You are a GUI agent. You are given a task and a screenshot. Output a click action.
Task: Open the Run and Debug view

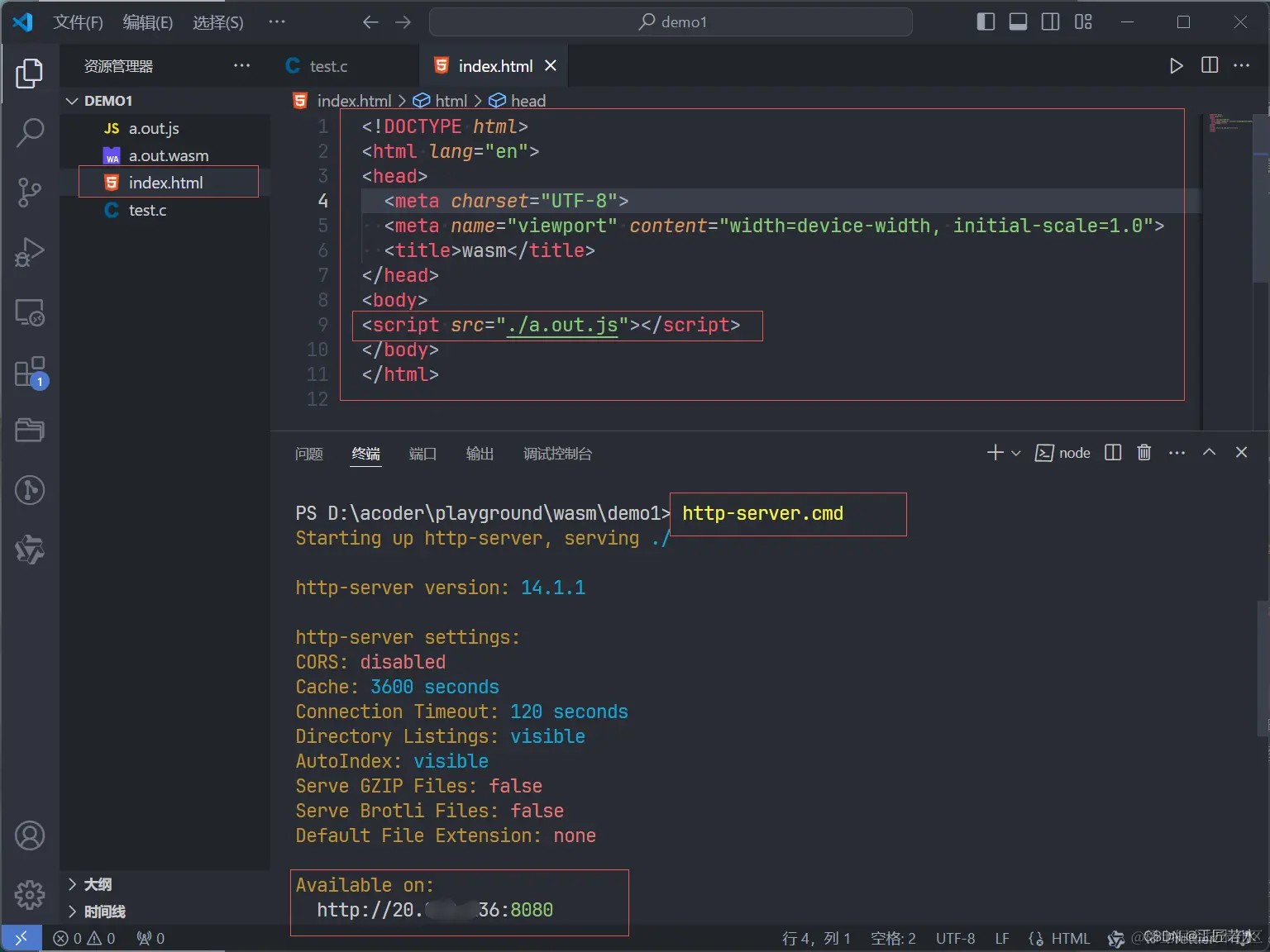coord(30,252)
